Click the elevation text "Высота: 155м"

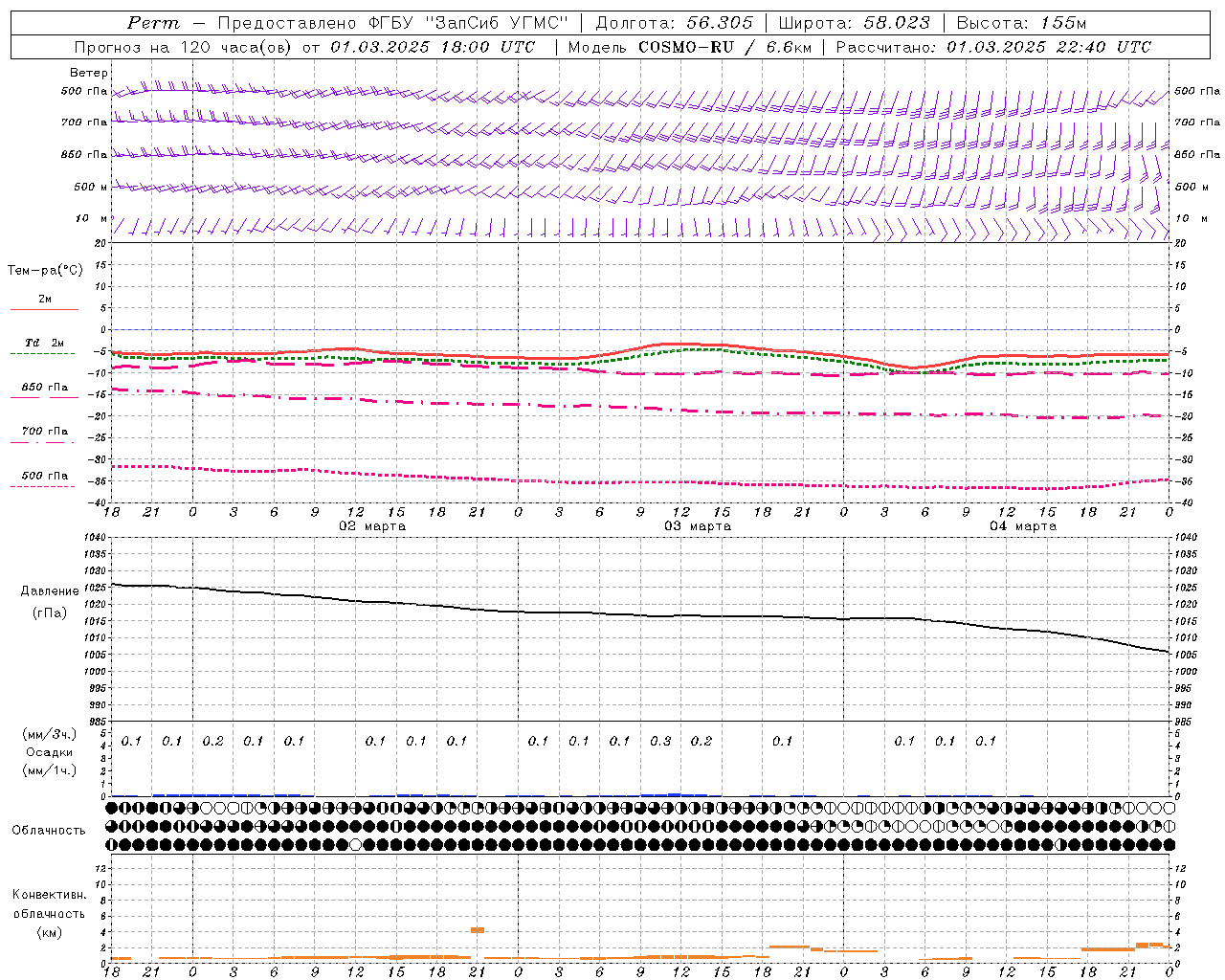1021,23
